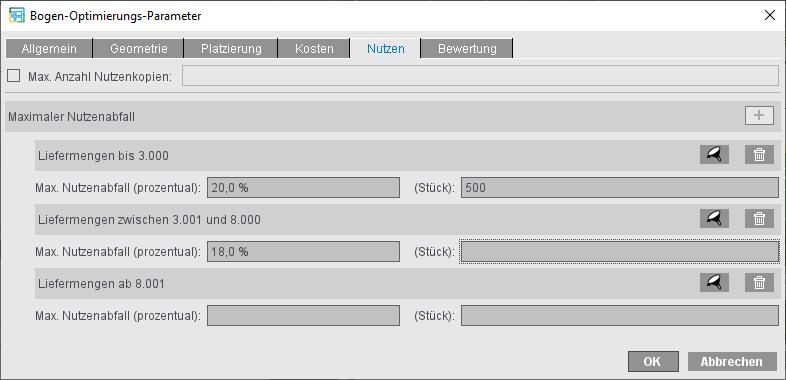Select the Platzierung tab
Viewport: 786px width, 380px height.
pos(231,49)
